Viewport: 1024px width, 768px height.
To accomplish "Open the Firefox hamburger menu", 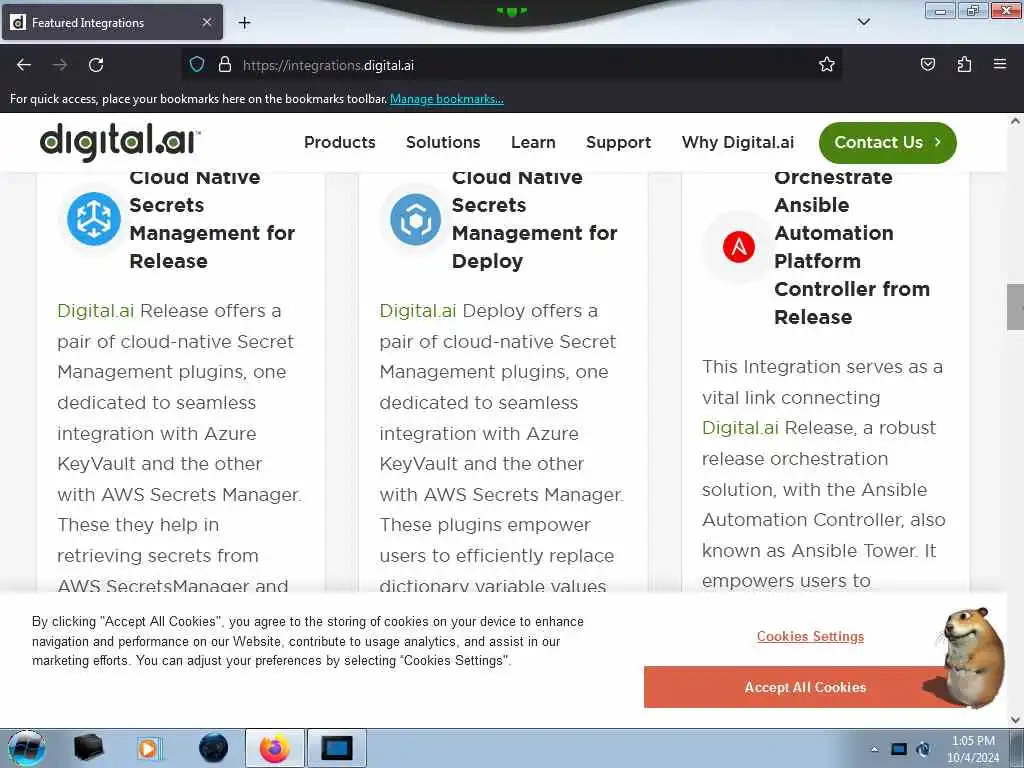I will pyautogui.click(x=1000, y=65).
